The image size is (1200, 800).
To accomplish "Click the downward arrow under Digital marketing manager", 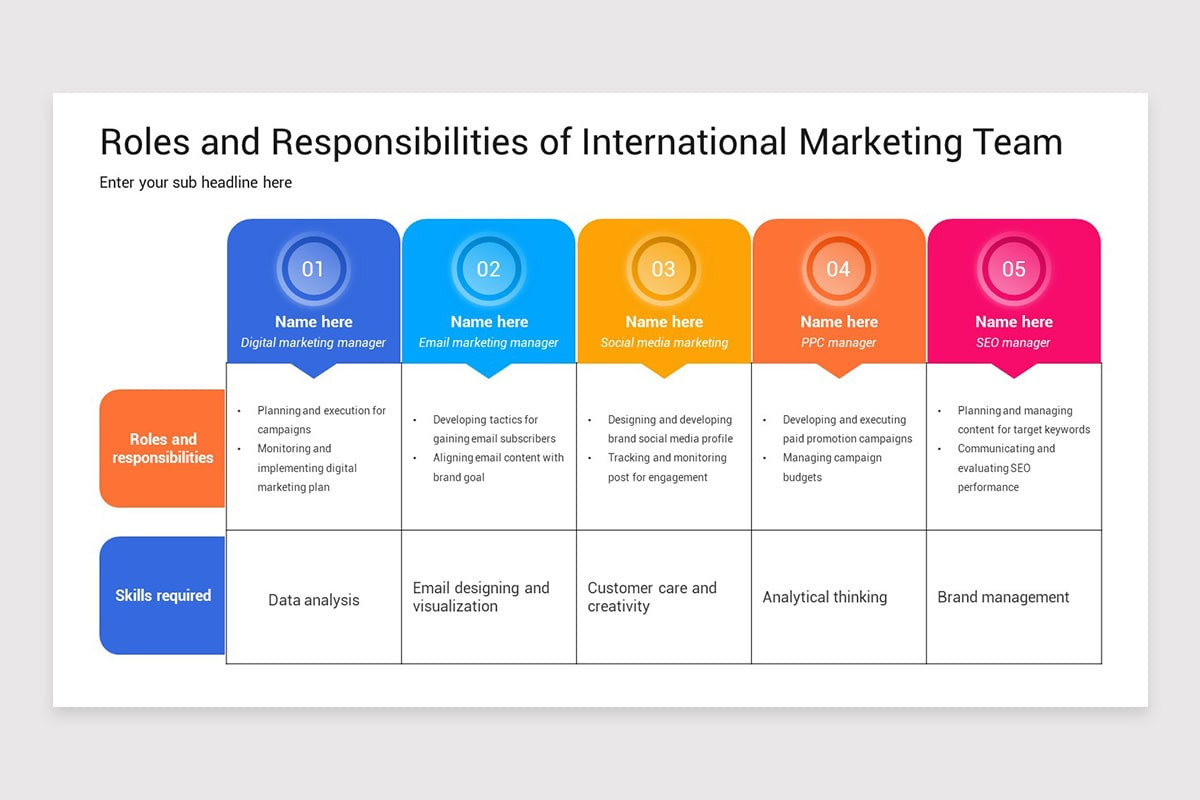I will pyautogui.click(x=313, y=370).
